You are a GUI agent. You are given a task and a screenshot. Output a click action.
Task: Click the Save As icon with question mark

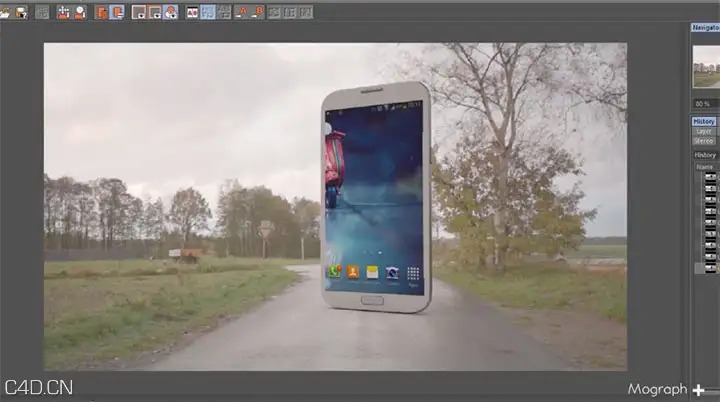coord(21,12)
